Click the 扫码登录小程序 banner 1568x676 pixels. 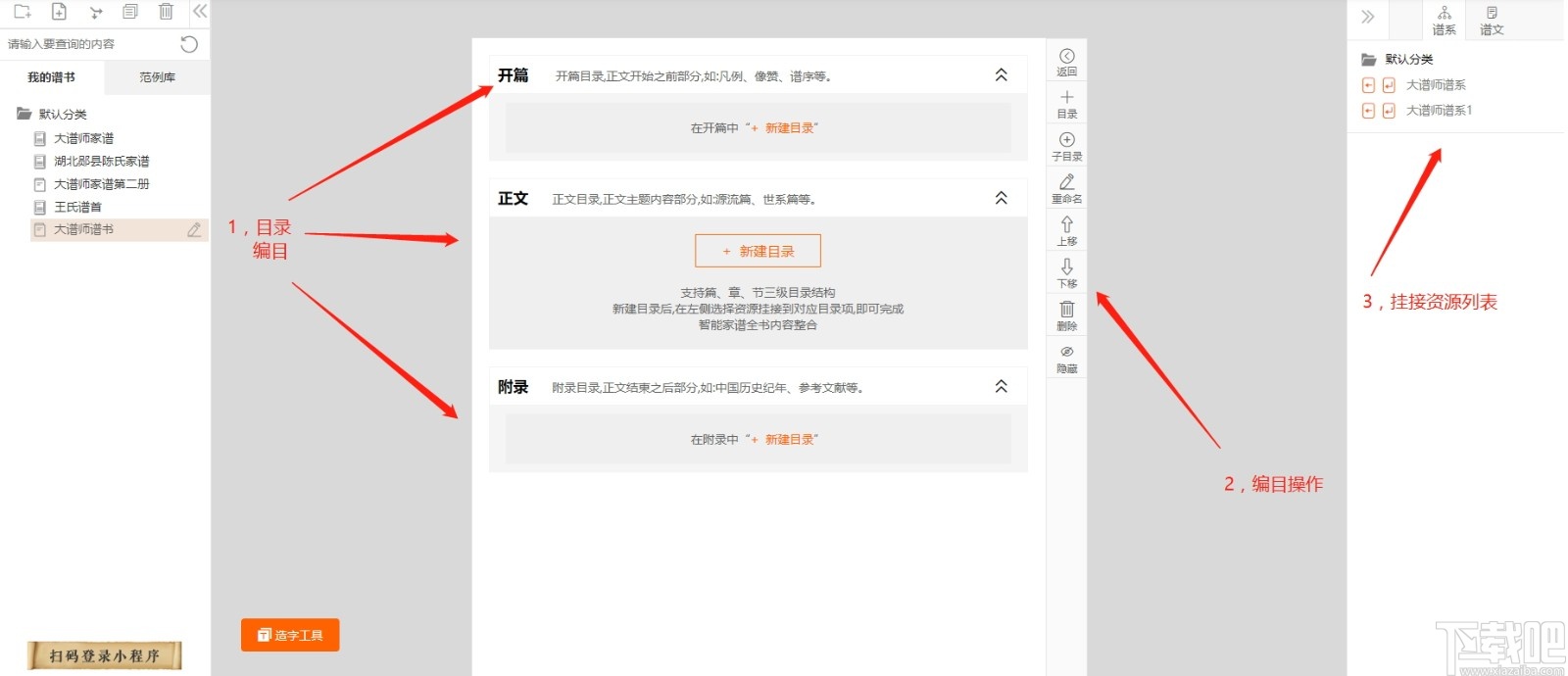pos(104,655)
